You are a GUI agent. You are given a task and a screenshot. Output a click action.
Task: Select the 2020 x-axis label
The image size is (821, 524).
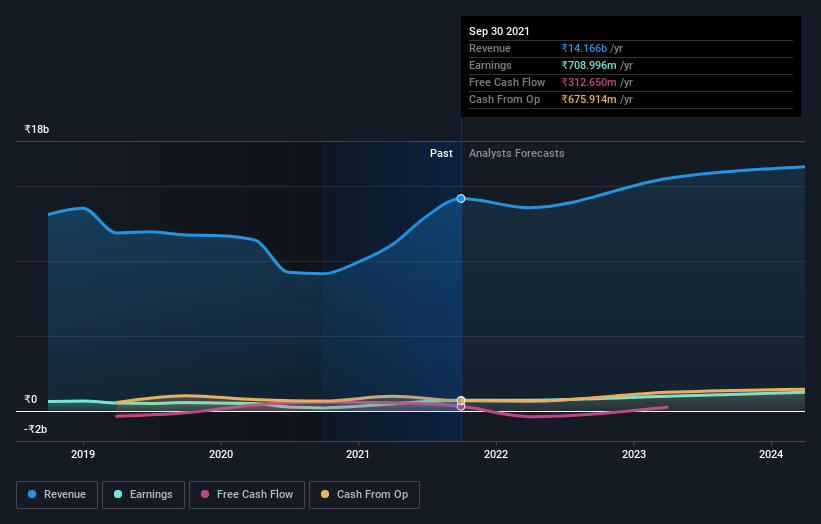[x=221, y=454]
